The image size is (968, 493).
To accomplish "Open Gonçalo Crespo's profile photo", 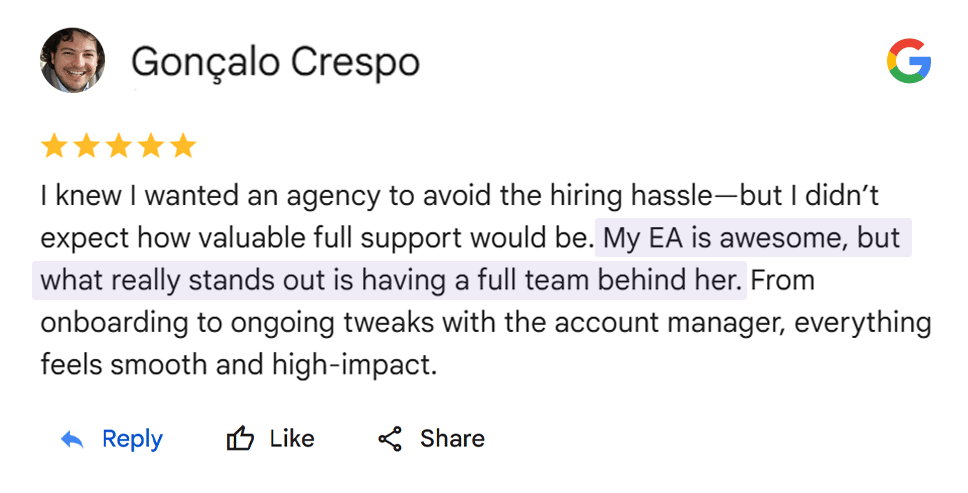I will pyautogui.click(x=73, y=61).
